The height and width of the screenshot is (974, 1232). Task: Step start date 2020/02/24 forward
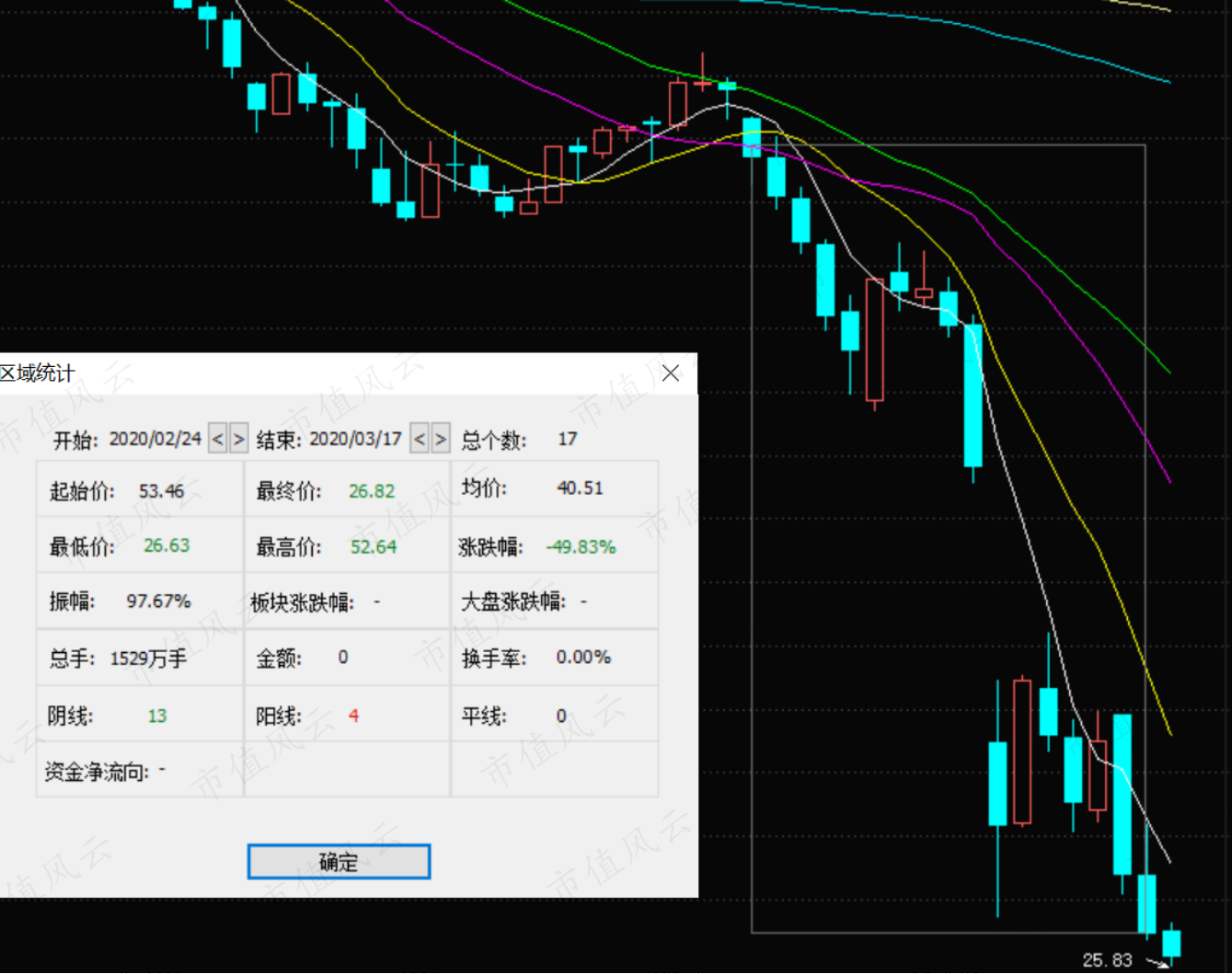pos(238,439)
